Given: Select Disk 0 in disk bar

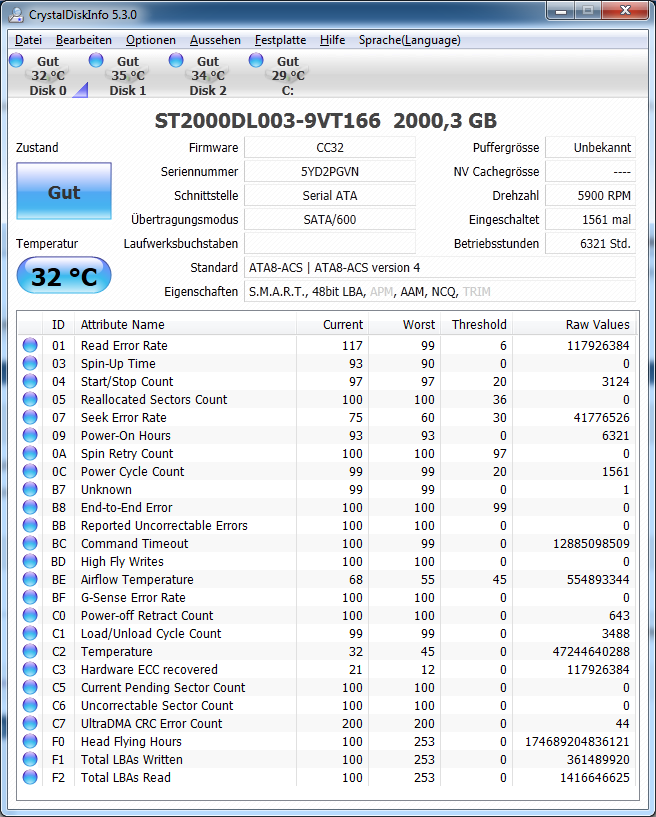Looking at the screenshot, I should [47, 76].
